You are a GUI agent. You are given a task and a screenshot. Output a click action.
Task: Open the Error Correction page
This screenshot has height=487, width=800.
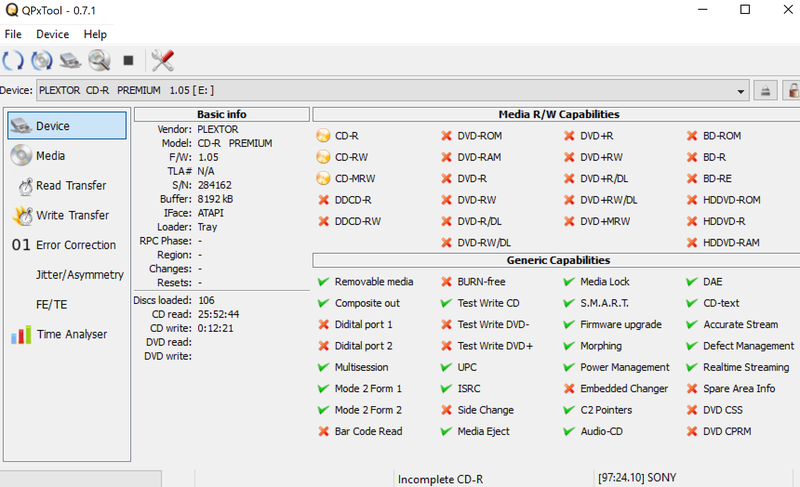(67, 245)
